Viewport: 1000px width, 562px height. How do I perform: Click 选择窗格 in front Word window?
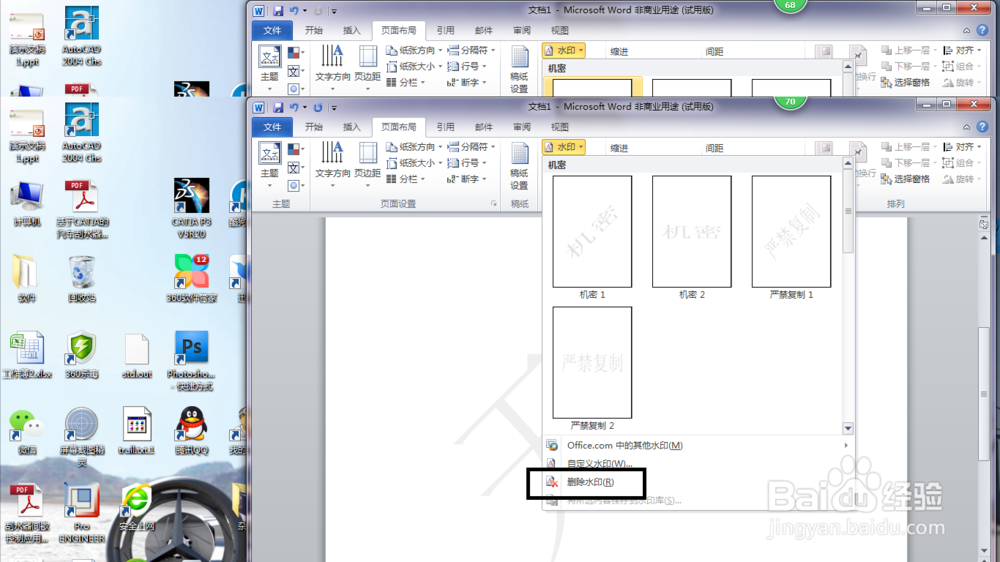click(x=906, y=179)
